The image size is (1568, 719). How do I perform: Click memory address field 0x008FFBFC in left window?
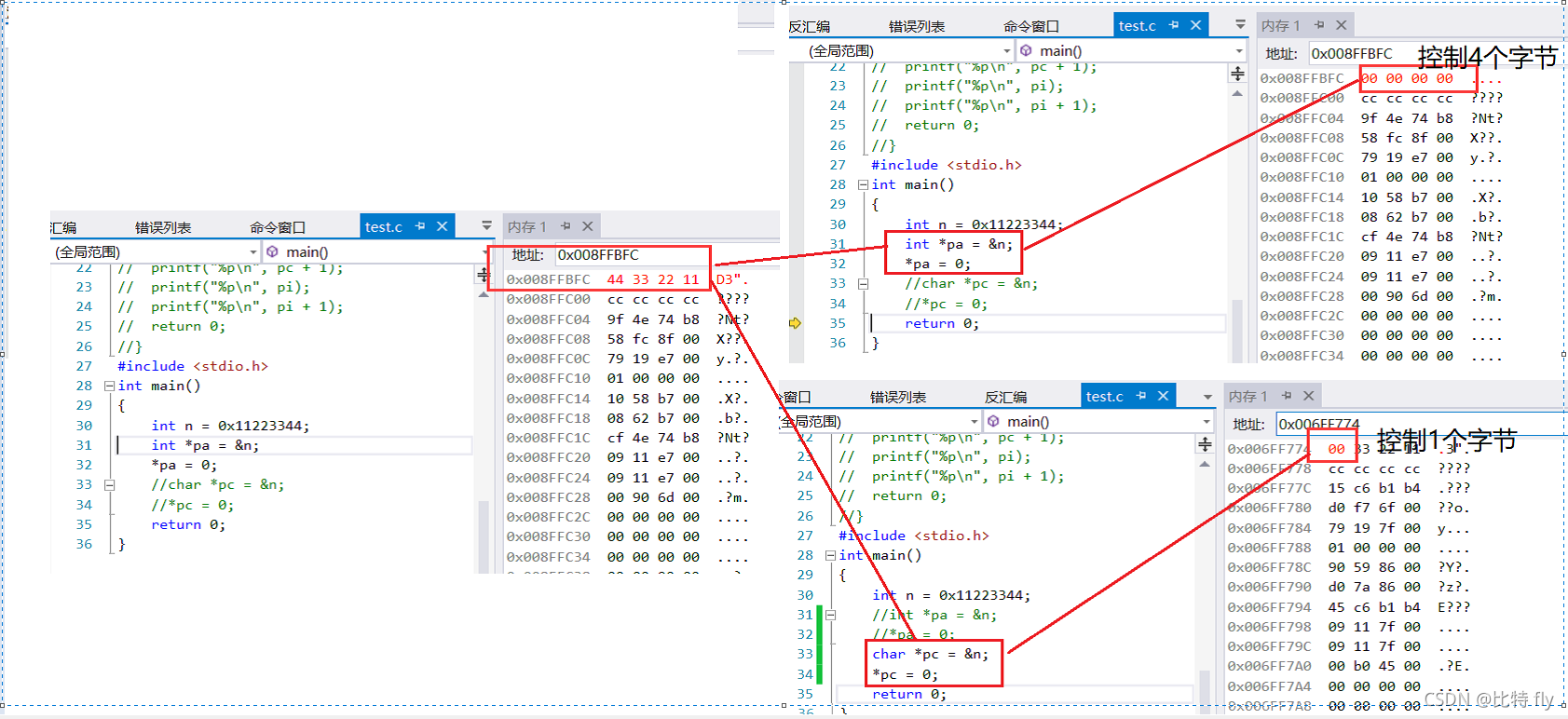(x=633, y=255)
